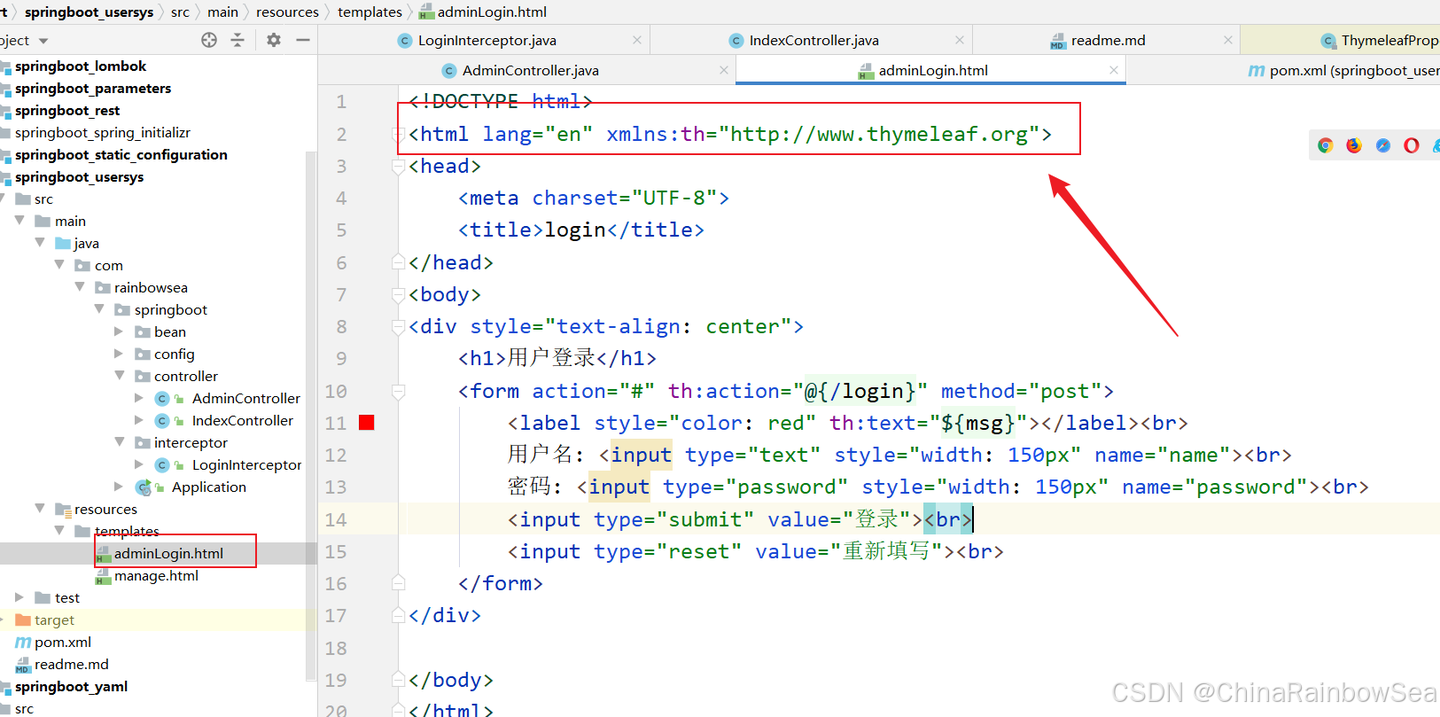
Task: Collapse the interceptor folder arrow
Action: [x=119, y=443]
